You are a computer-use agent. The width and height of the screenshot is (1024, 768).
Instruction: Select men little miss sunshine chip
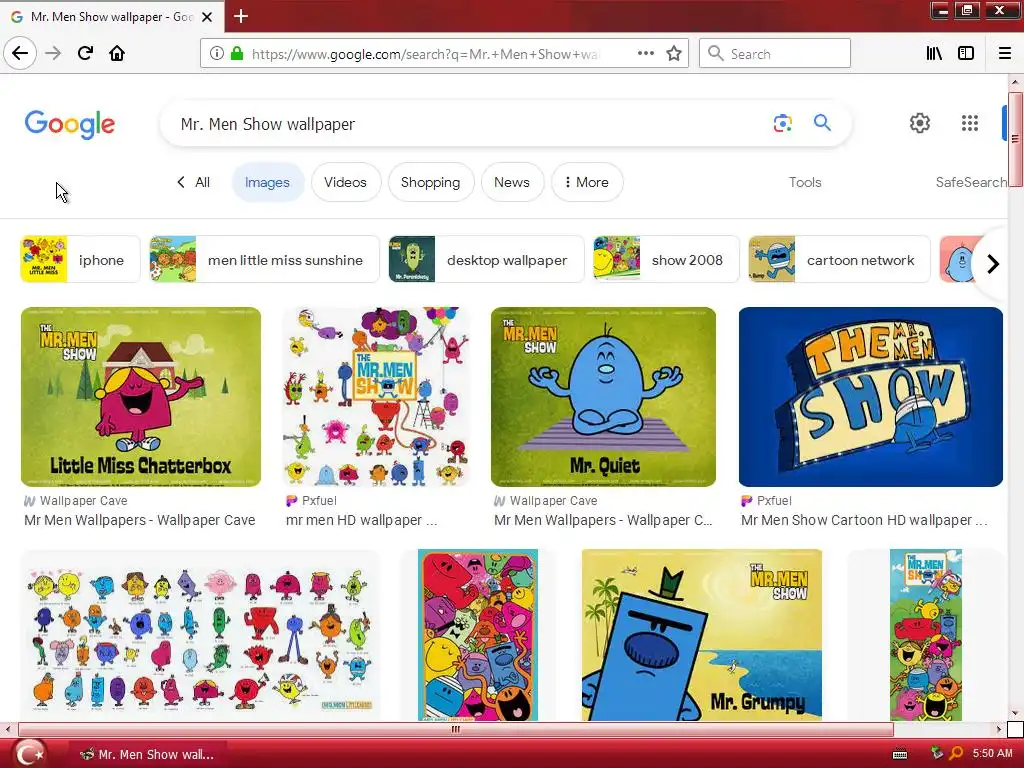point(264,259)
